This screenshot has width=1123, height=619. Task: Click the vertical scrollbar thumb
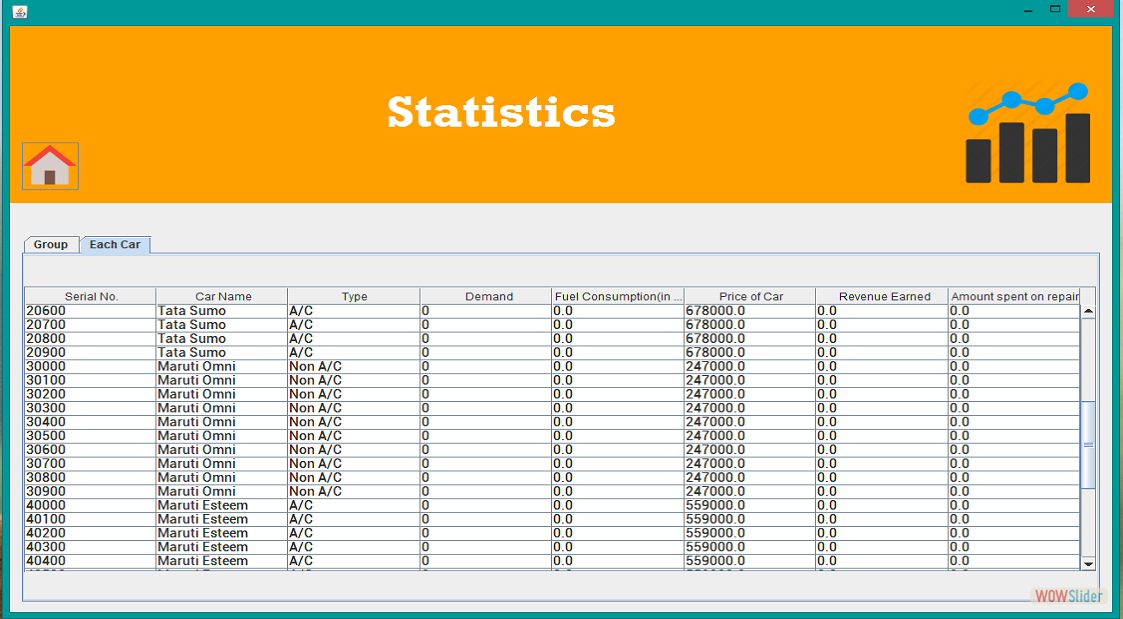tap(1088, 445)
